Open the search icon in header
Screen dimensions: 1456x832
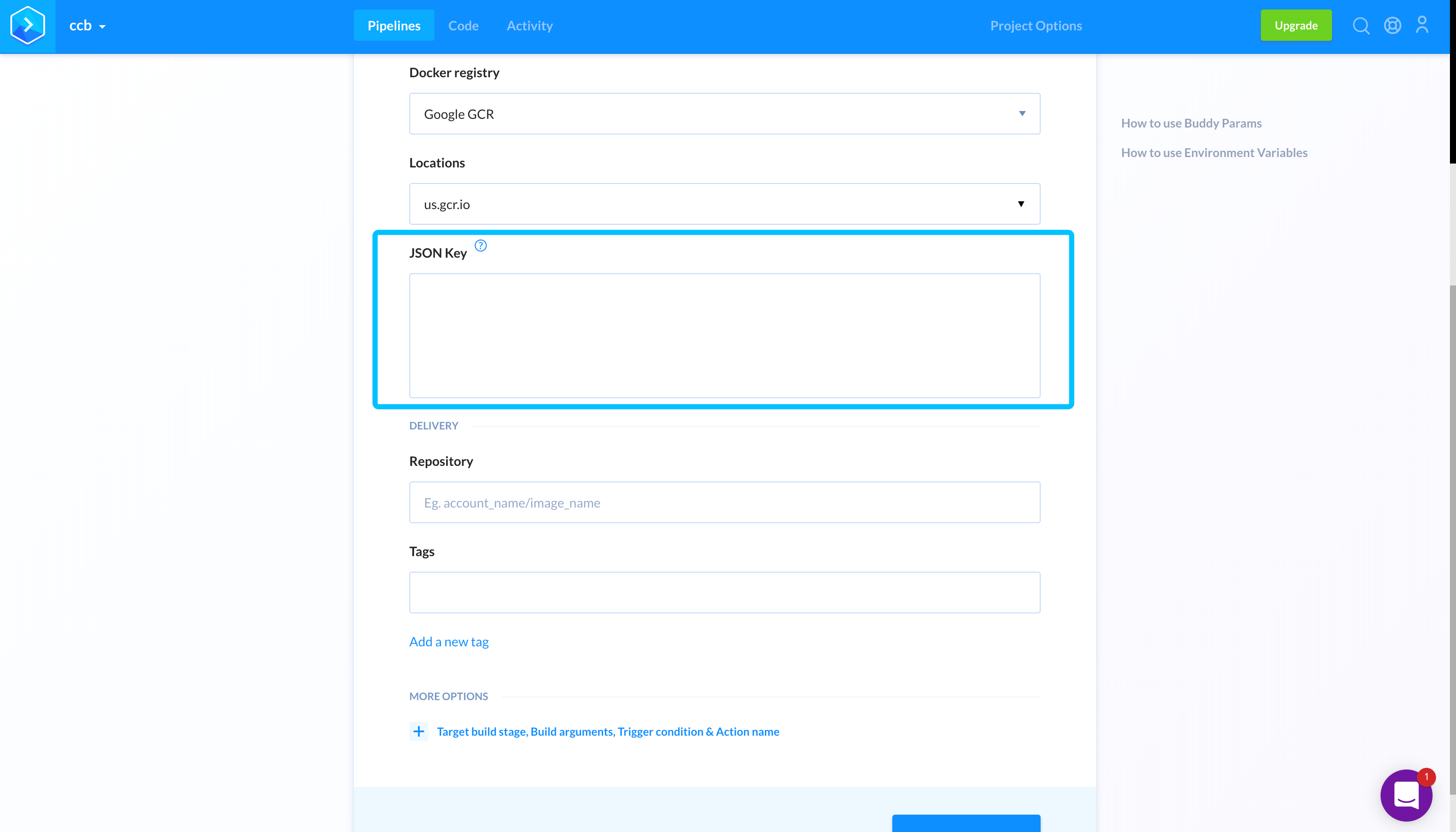click(x=1361, y=26)
